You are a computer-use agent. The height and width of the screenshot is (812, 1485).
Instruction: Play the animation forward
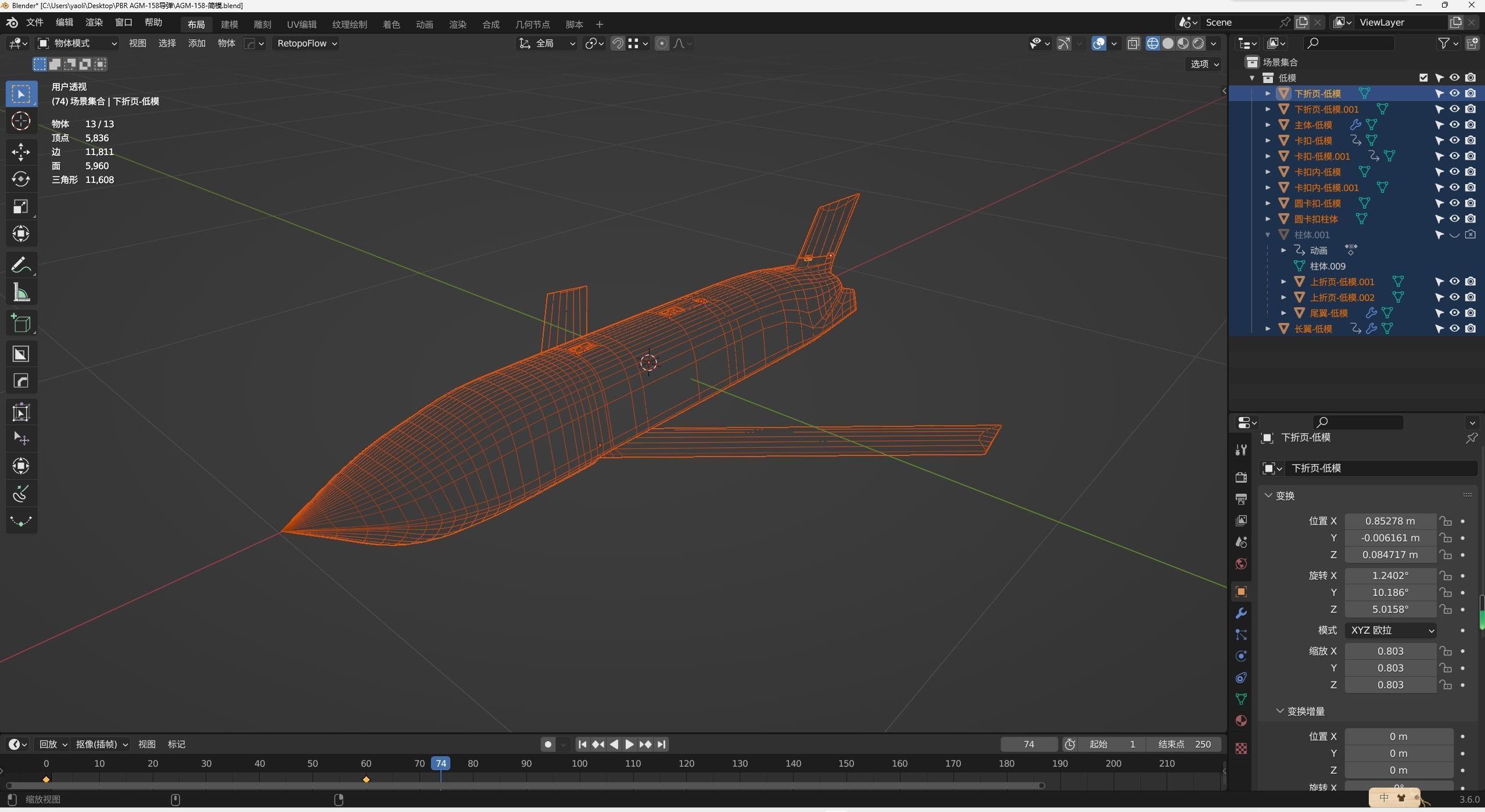[629, 744]
